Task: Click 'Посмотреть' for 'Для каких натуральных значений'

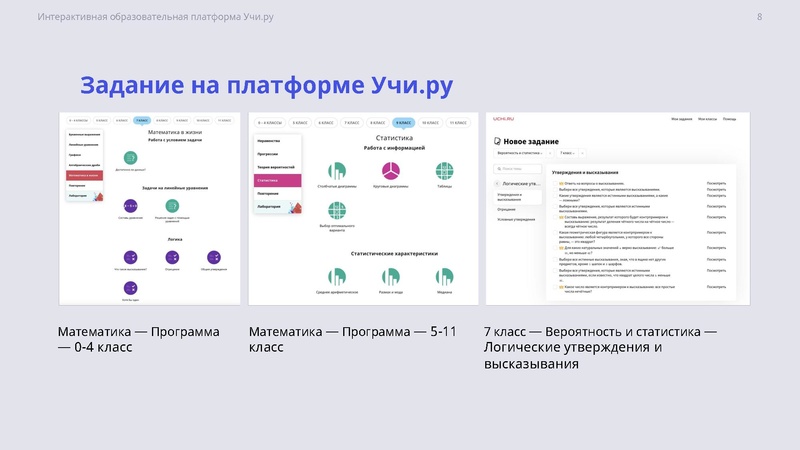Action: [x=716, y=248]
